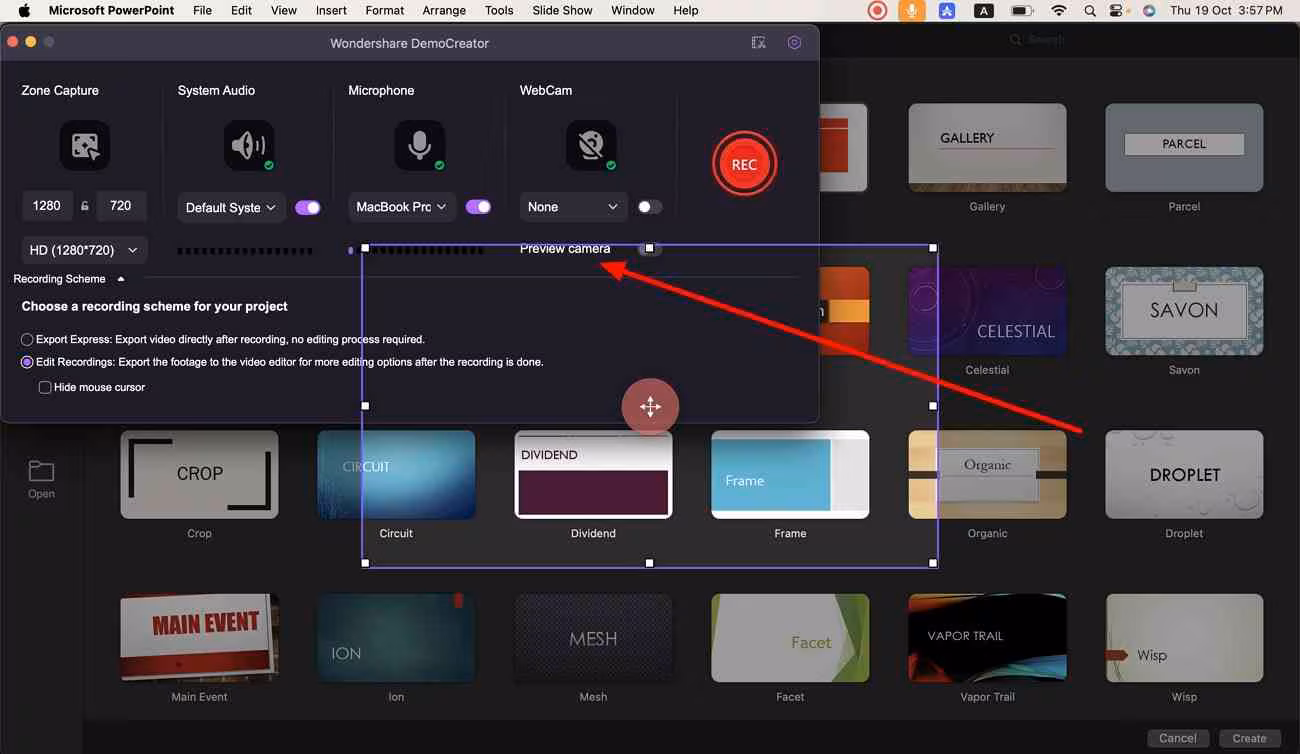Click the Cancel button in PowerPoint
This screenshot has width=1300, height=754.
point(1177,738)
